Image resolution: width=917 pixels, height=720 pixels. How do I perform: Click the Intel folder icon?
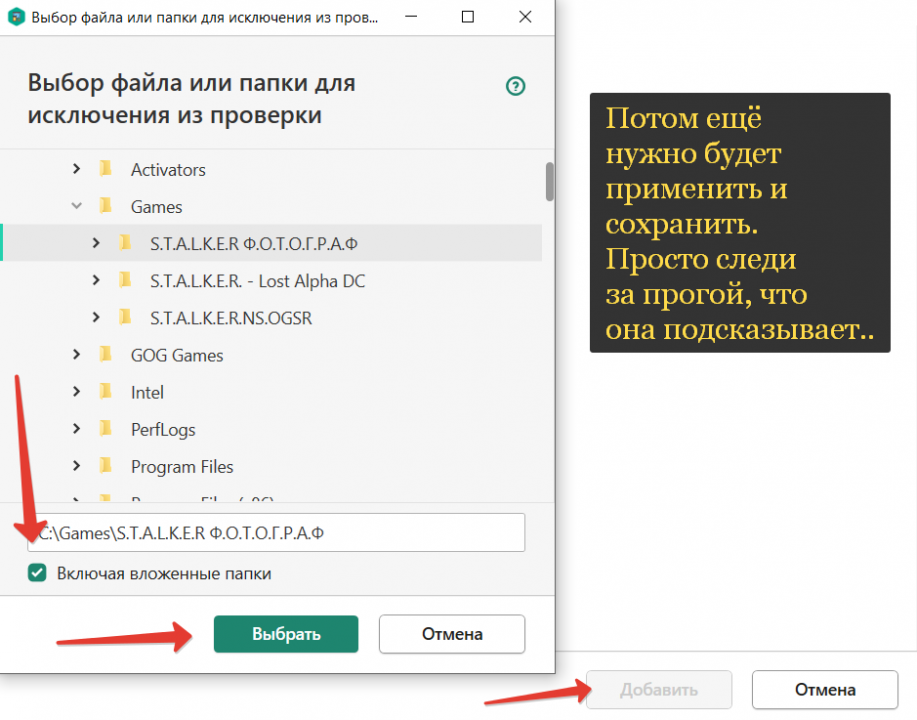pos(106,391)
